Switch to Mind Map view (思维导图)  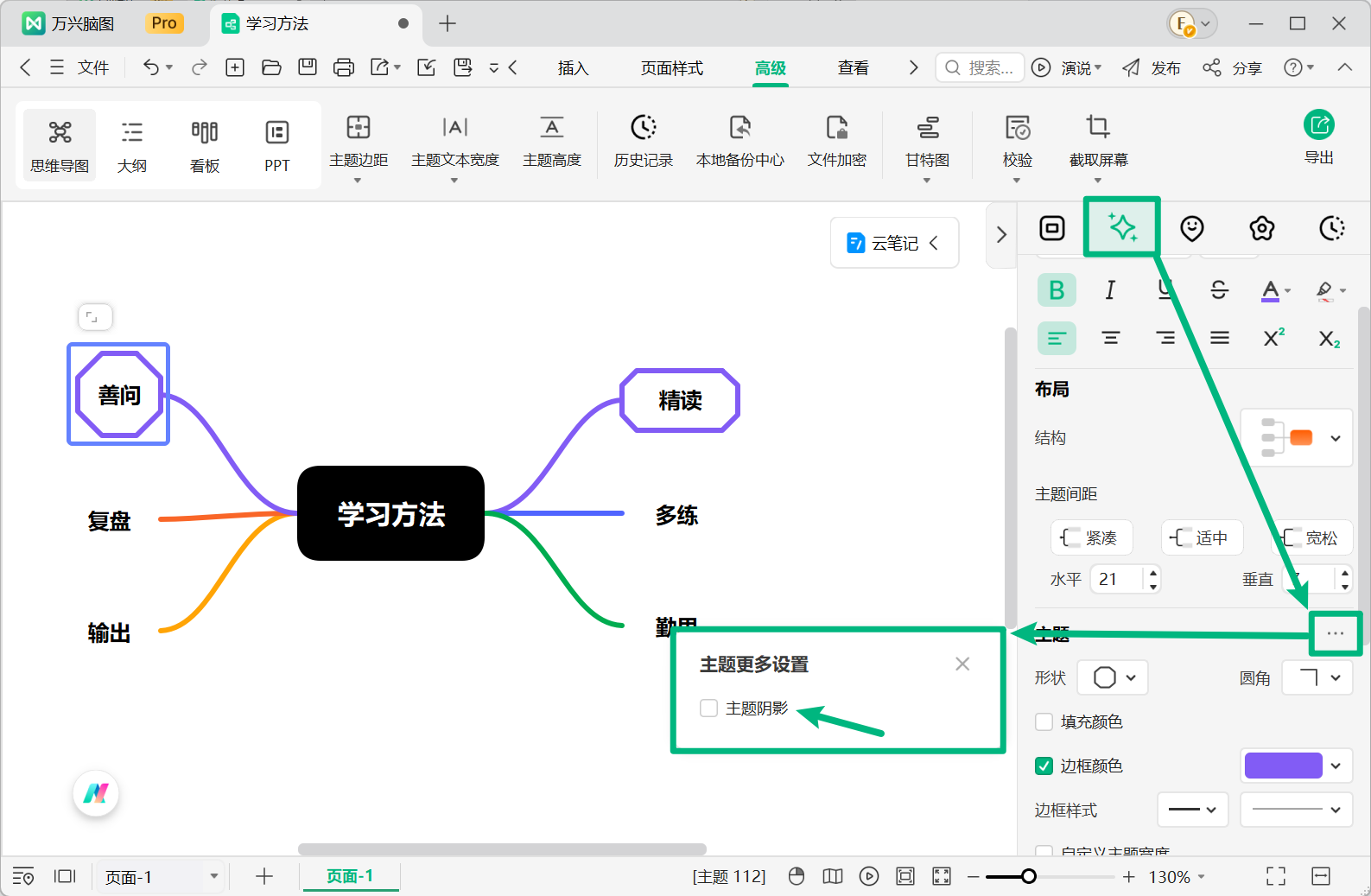pyautogui.click(x=60, y=145)
